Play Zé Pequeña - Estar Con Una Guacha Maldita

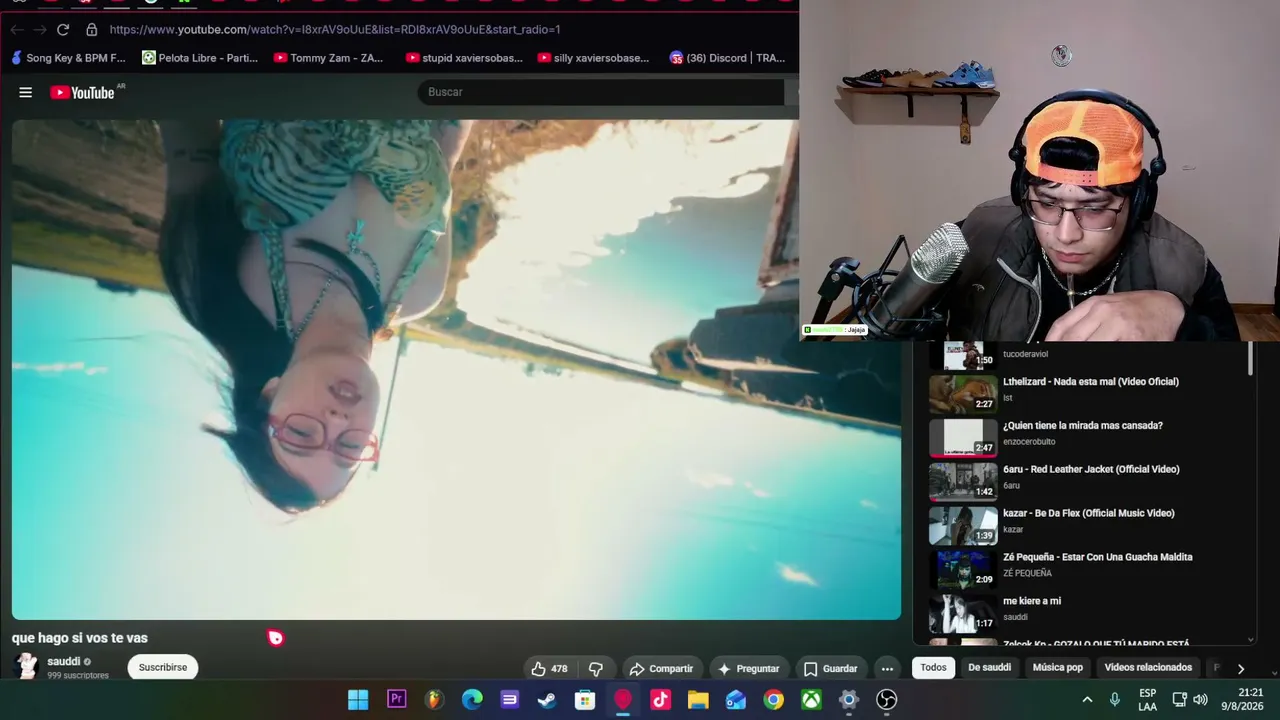1098,558
